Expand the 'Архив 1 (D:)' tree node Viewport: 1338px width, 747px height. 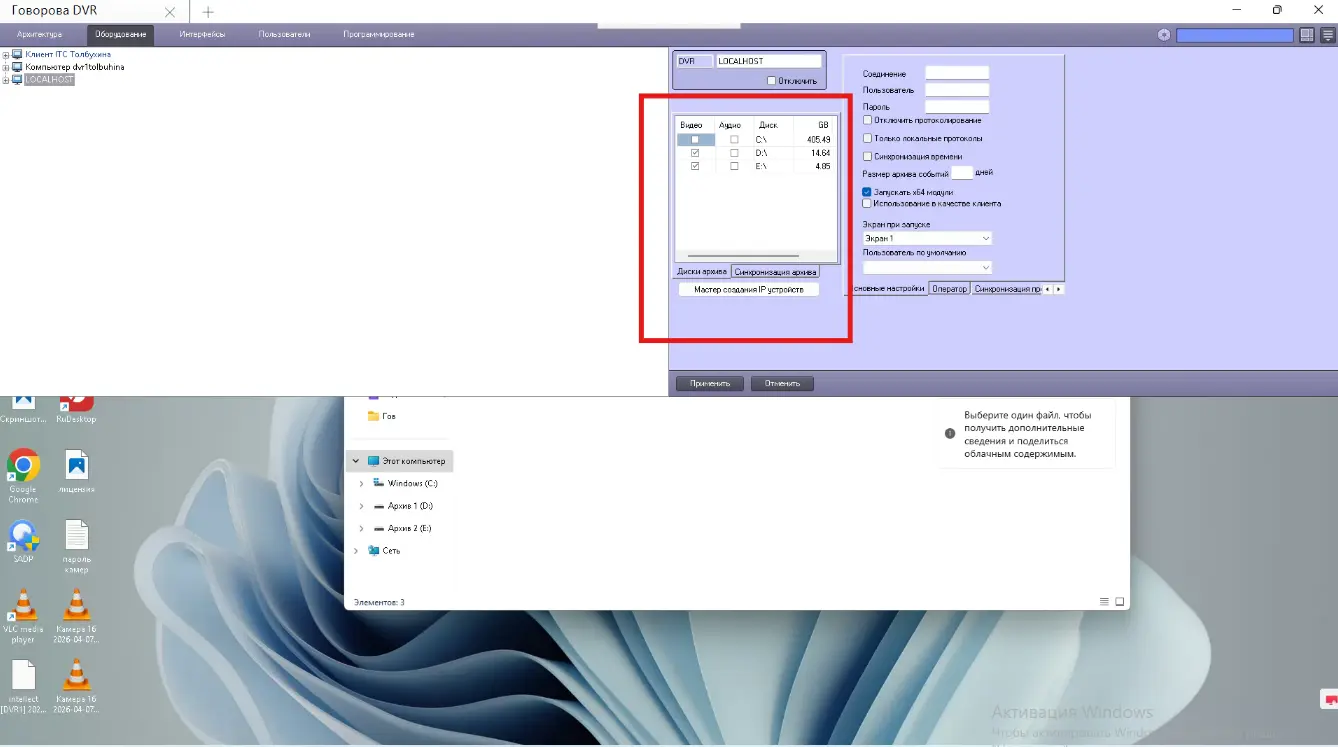[x=361, y=506]
